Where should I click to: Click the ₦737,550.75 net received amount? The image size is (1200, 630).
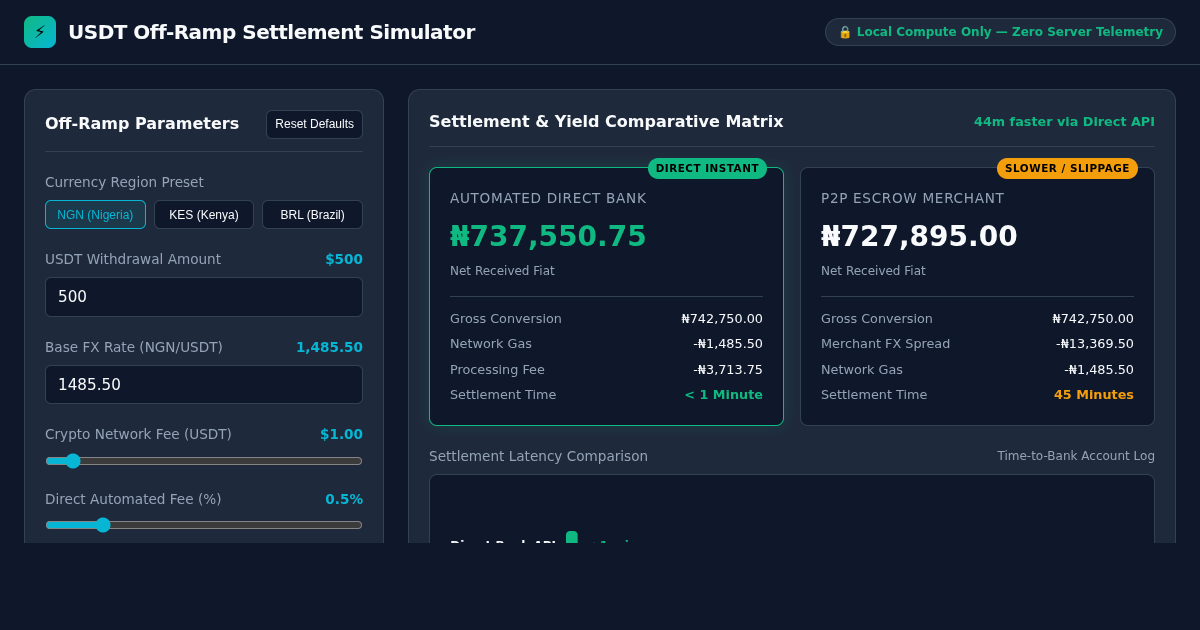tap(548, 236)
